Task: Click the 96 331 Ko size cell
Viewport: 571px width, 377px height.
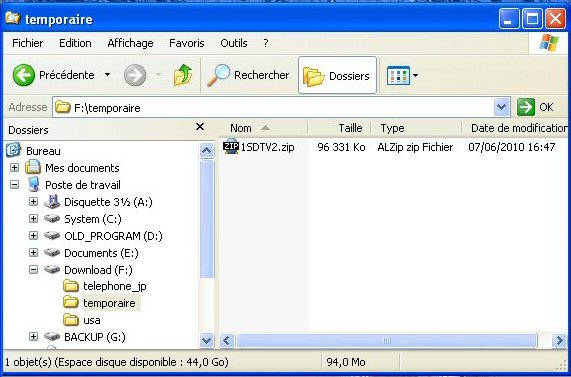Action: [x=341, y=147]
